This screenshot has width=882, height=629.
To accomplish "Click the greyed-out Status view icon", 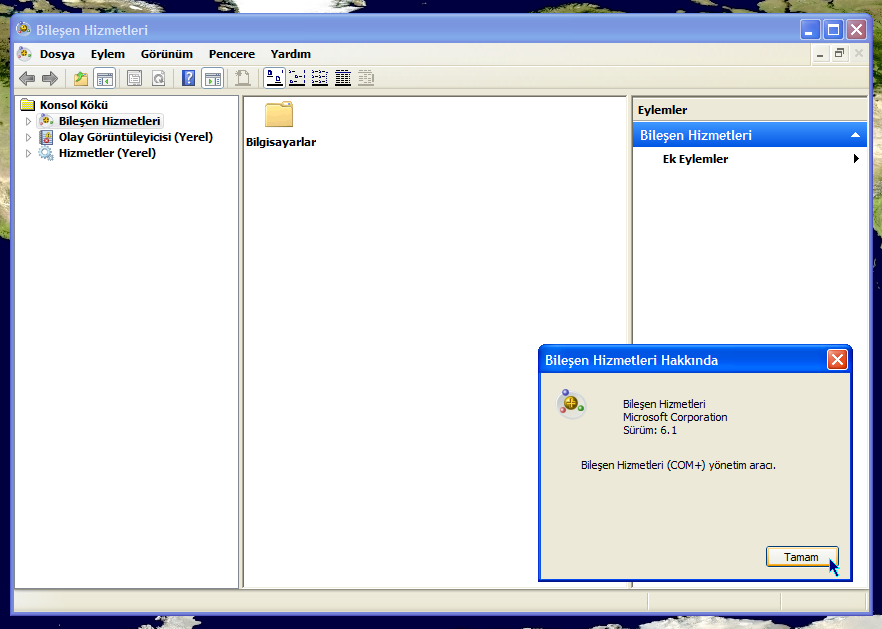I will 366,78.
